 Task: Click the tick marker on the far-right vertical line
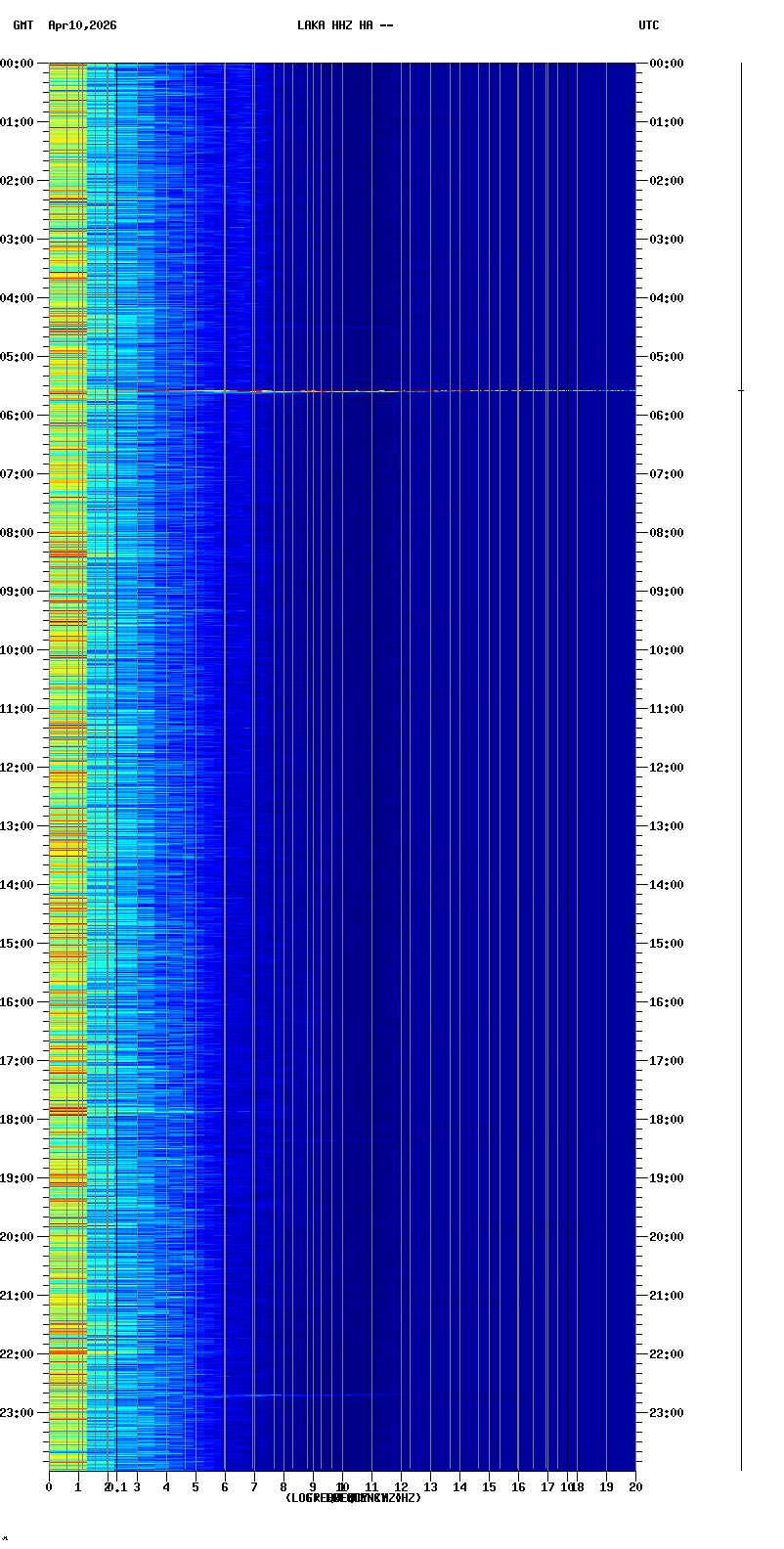tap(741, 390)
